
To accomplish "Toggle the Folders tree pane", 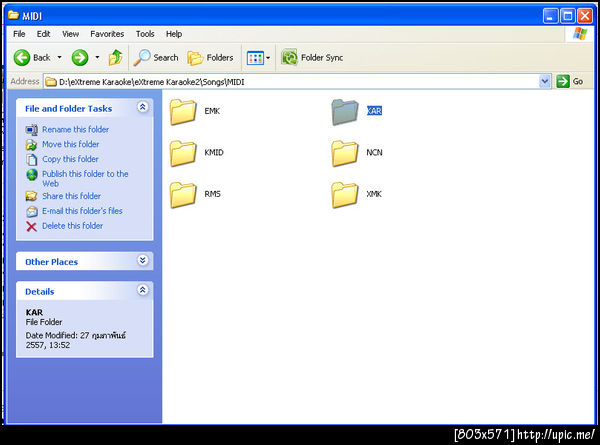I will 210,58.
